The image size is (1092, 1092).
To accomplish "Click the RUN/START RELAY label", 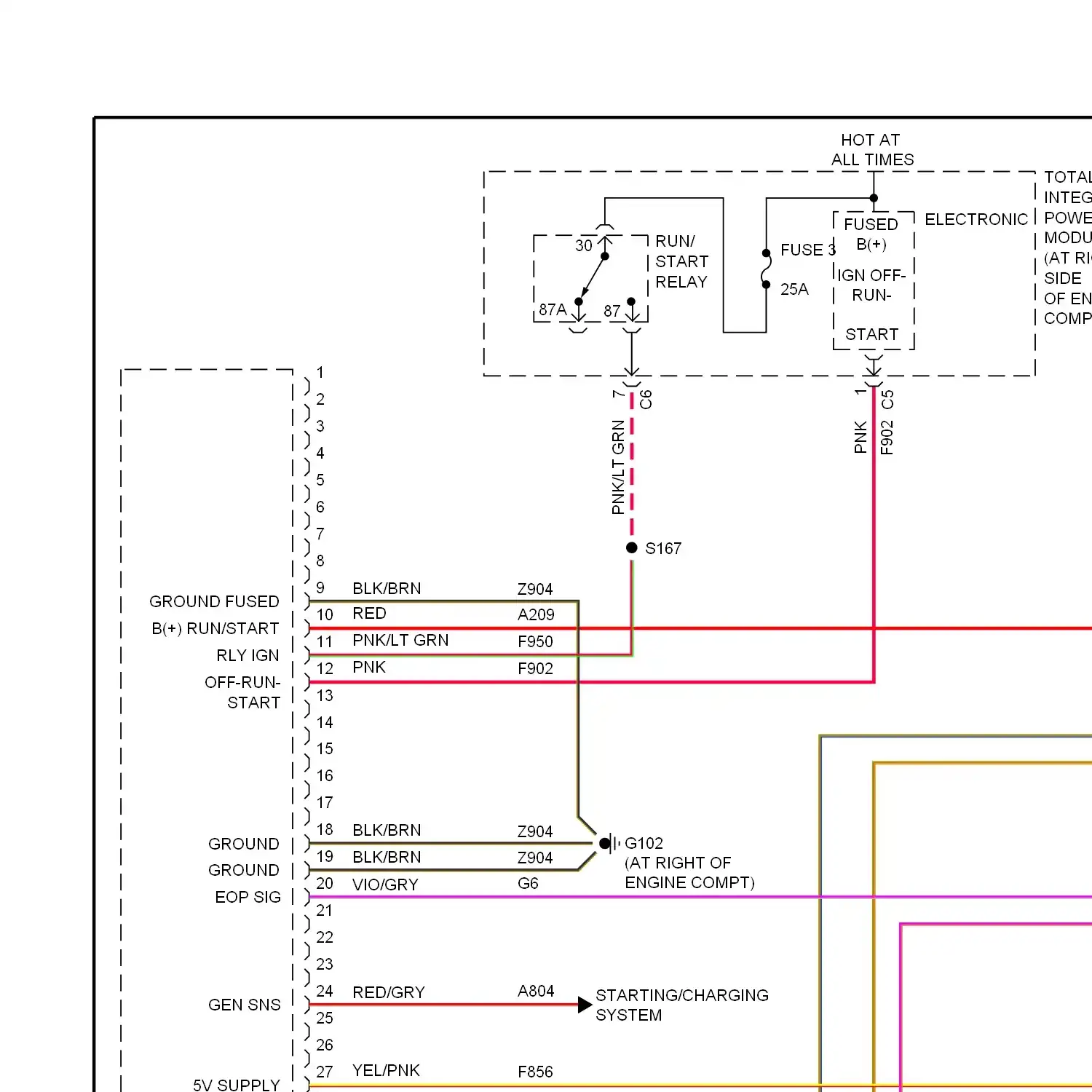I will pyautogui.click(x=681, y=261).
